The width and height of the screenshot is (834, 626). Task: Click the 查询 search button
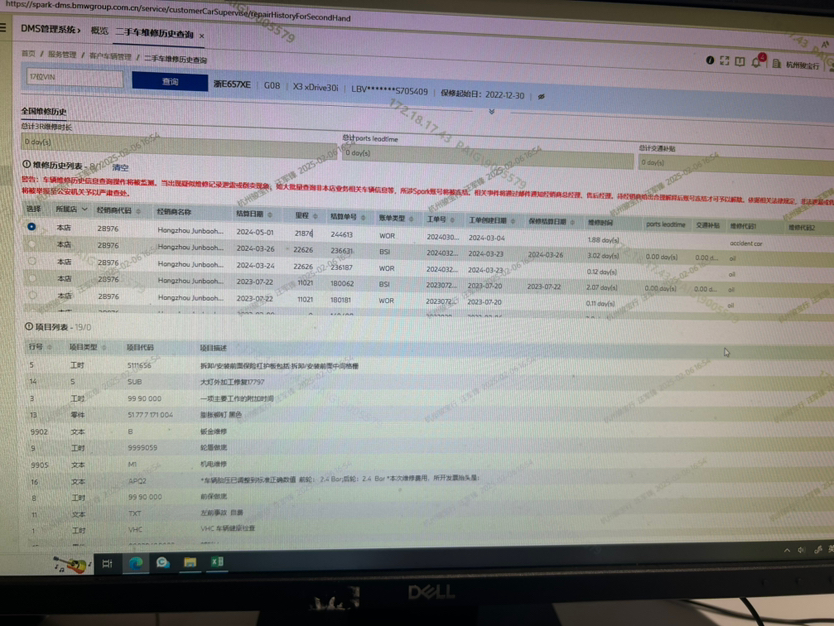pyautogui.click(x=170, y=81)
